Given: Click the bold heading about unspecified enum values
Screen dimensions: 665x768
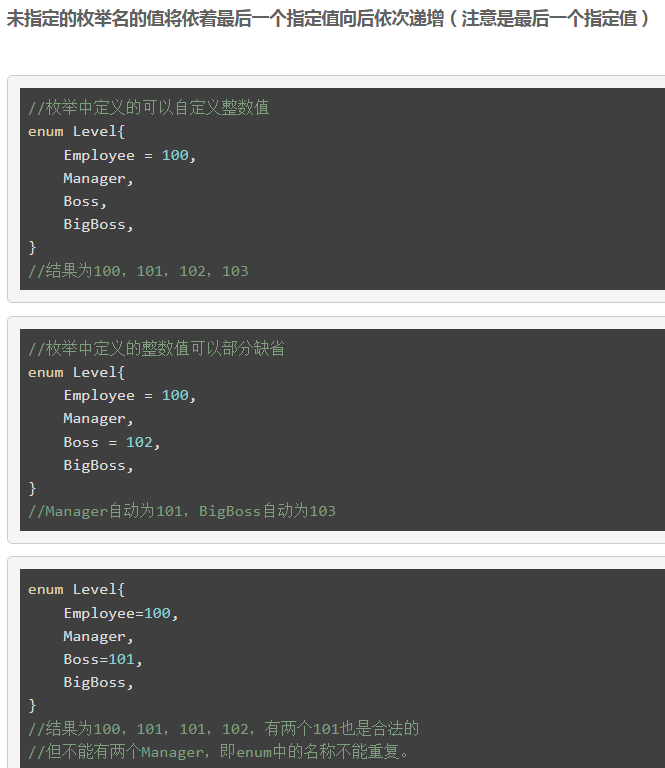Looking at the screenshot, I should 328,19.
